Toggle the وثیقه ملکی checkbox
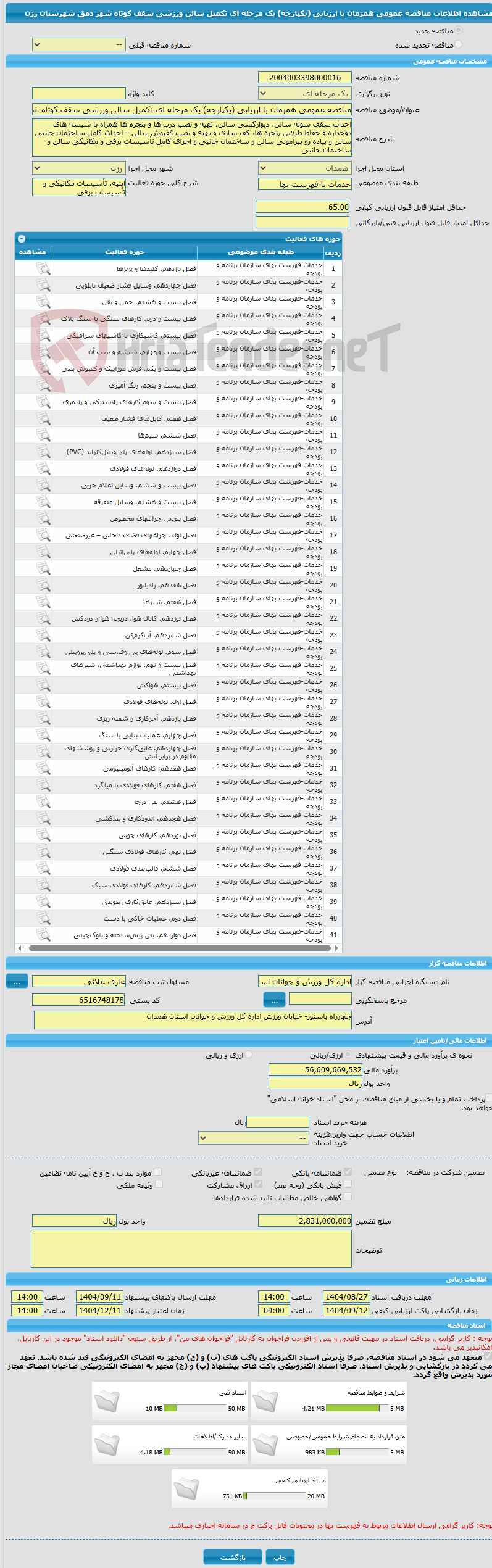Screen dimensions: 492x1568 pyautogui.click(x=159, y=1184)
